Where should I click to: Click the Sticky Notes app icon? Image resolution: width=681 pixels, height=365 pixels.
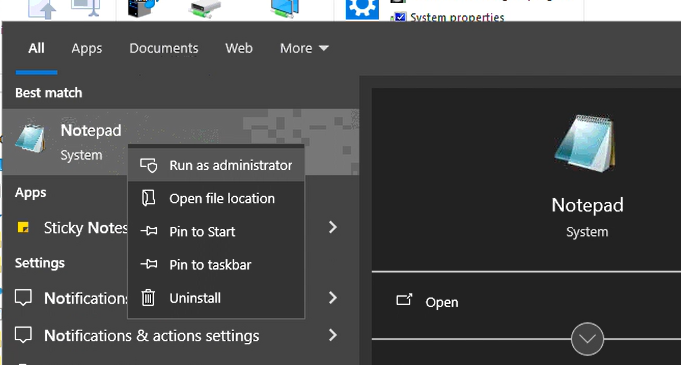click(x=23, y=227)
